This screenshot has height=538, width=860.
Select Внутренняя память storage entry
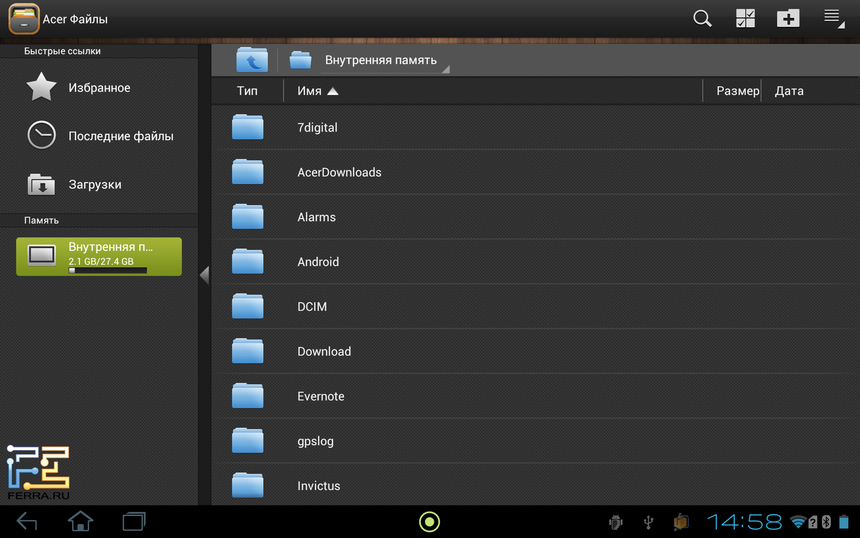coord(99,256)
